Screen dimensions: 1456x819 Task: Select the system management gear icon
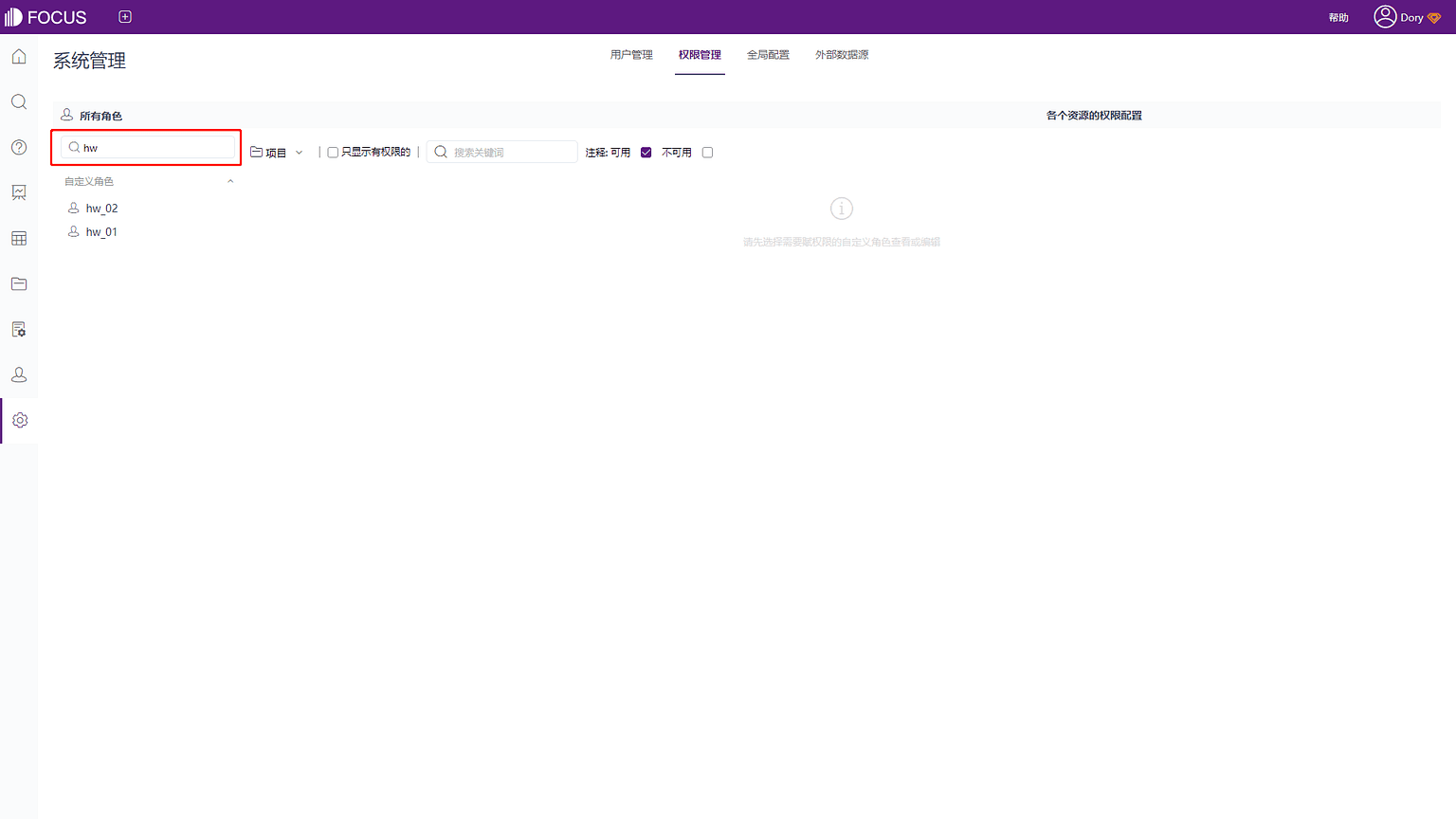[20, 420]
